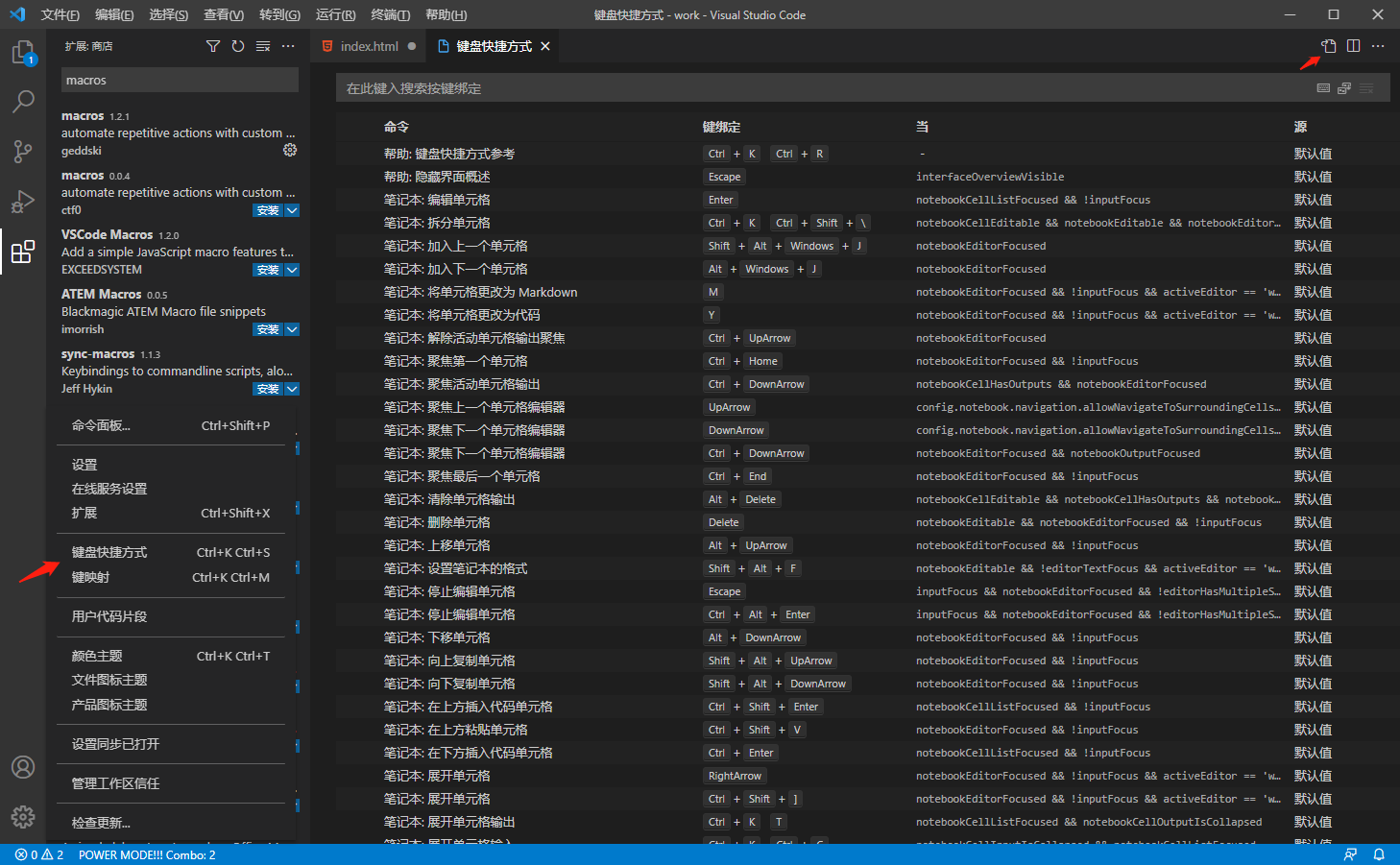Open the 编辑(E) menu
Viewport: 1400px width, 865px height.
pyautogui.click(x=114, y=14)
